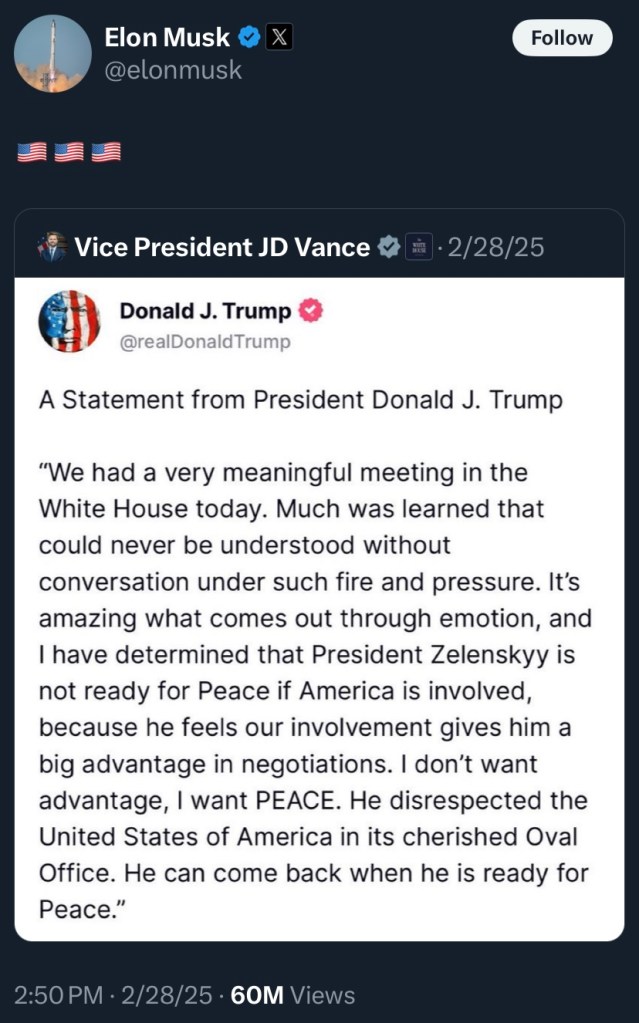The width and height of the screenshot is (639, 1023).
Task: Go to the @elonmusk handle
Action: pyautogui.click(x=173, y=70)
